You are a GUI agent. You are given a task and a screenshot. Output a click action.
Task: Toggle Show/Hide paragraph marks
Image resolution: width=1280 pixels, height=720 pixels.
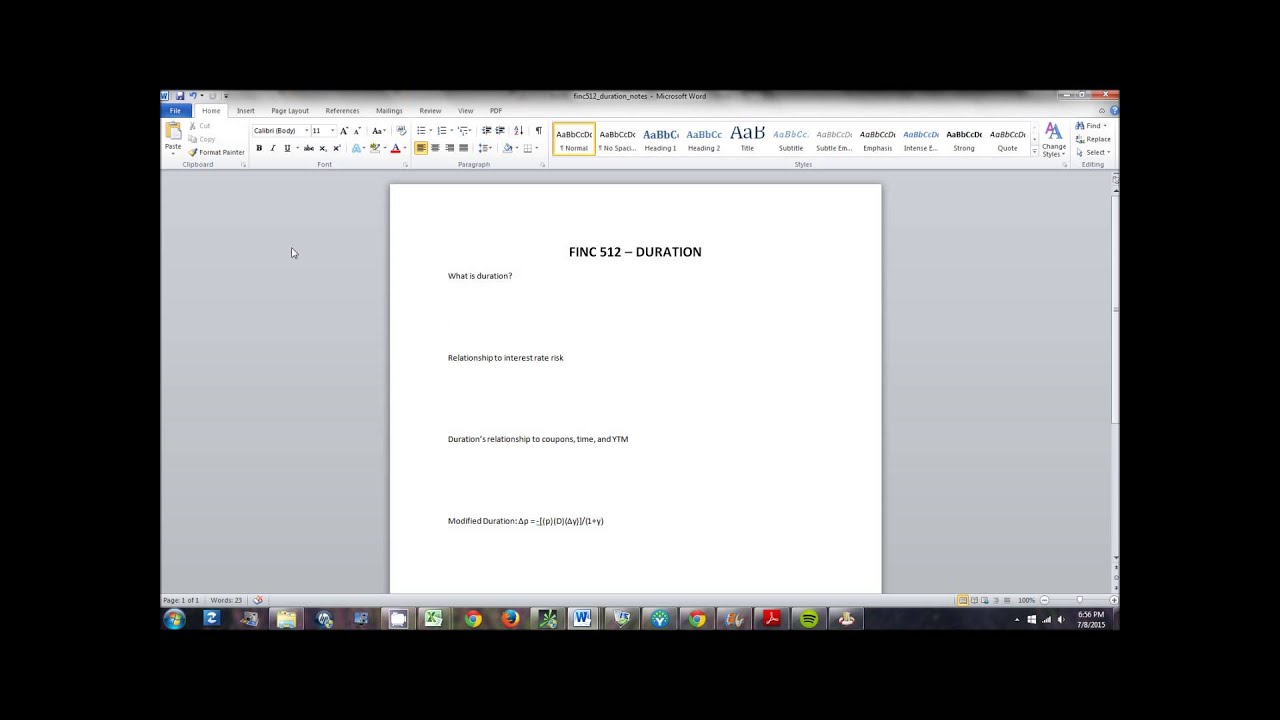538,131
